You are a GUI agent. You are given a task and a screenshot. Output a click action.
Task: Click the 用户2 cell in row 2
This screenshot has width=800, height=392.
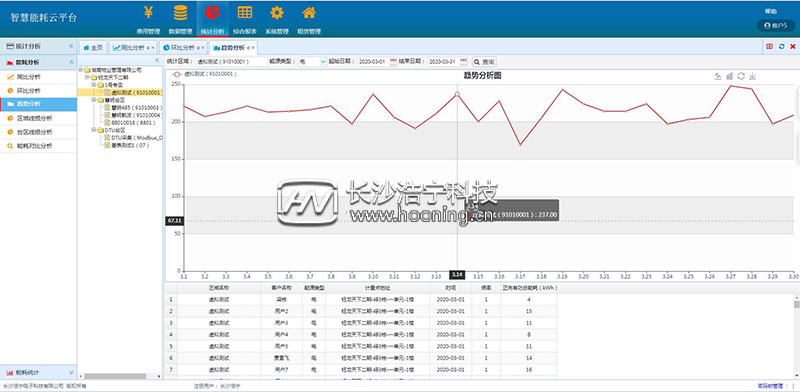pos(282,311)
